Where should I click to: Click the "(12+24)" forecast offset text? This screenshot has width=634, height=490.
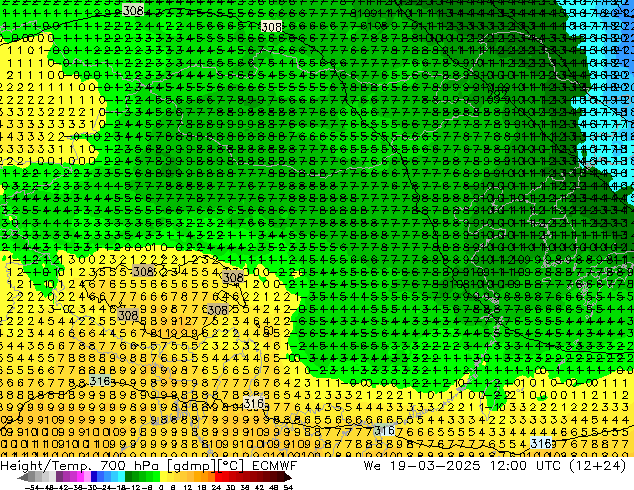598,465
